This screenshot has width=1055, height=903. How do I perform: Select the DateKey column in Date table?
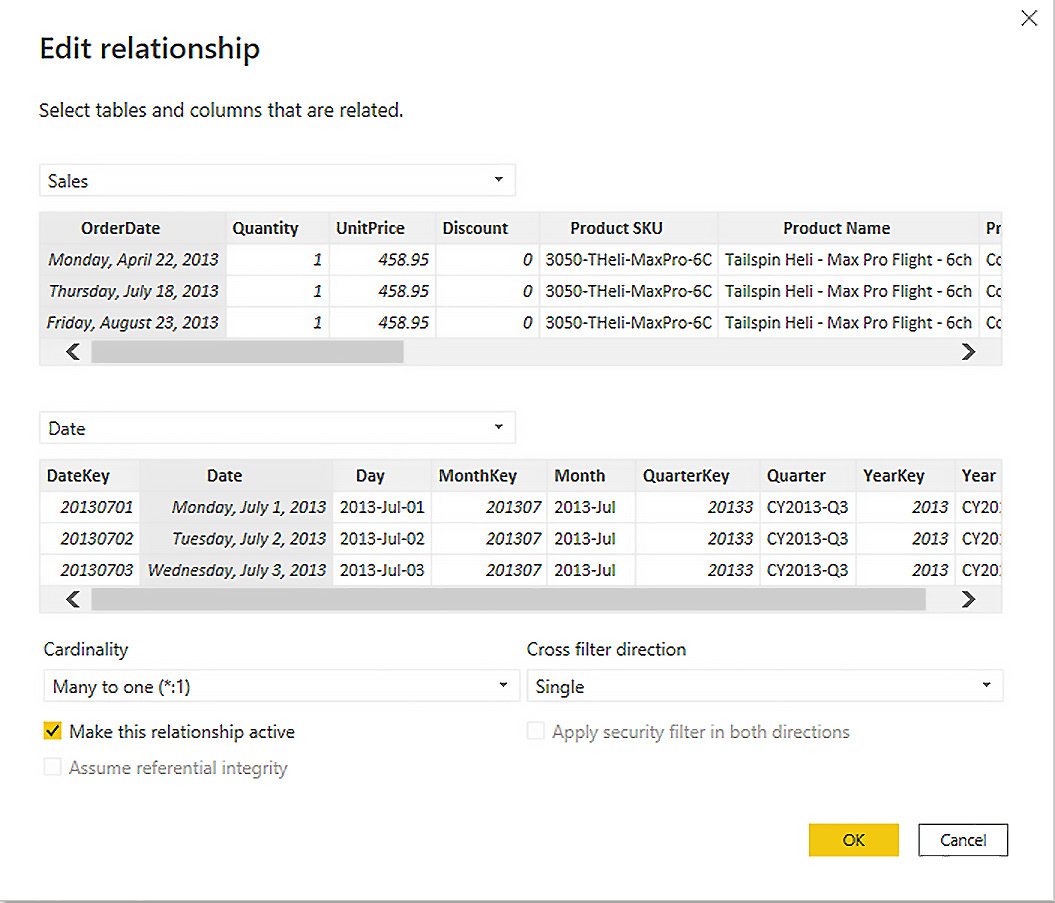pyautogui.click(x=79, y=476)
